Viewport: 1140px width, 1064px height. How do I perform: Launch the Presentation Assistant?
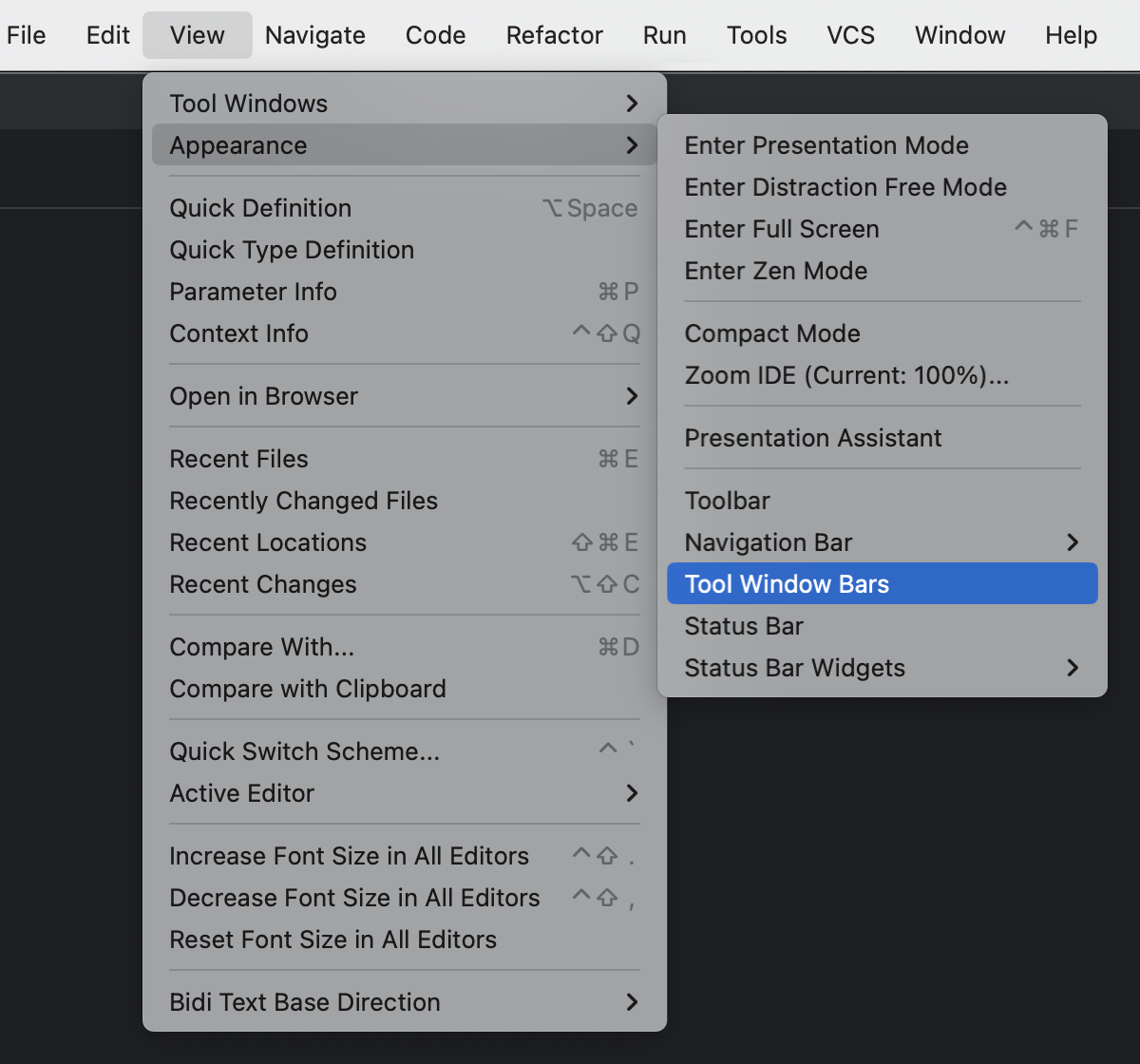click(x=813, y=438)
